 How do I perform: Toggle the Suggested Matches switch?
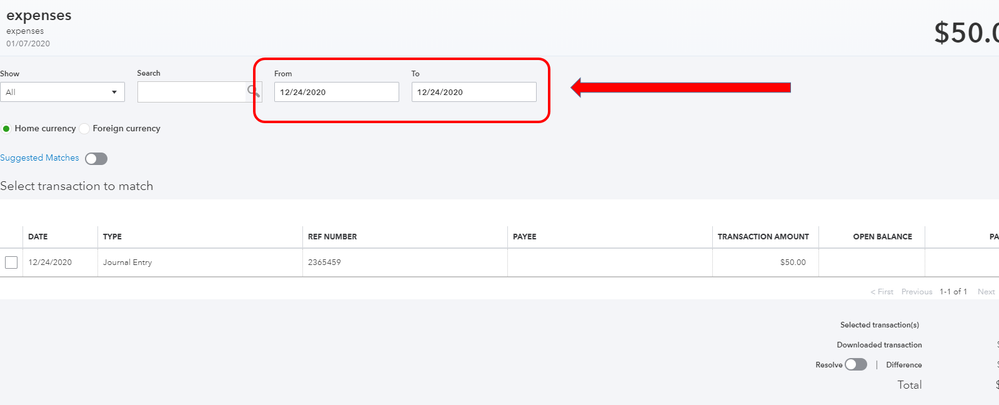pos(96,159)
